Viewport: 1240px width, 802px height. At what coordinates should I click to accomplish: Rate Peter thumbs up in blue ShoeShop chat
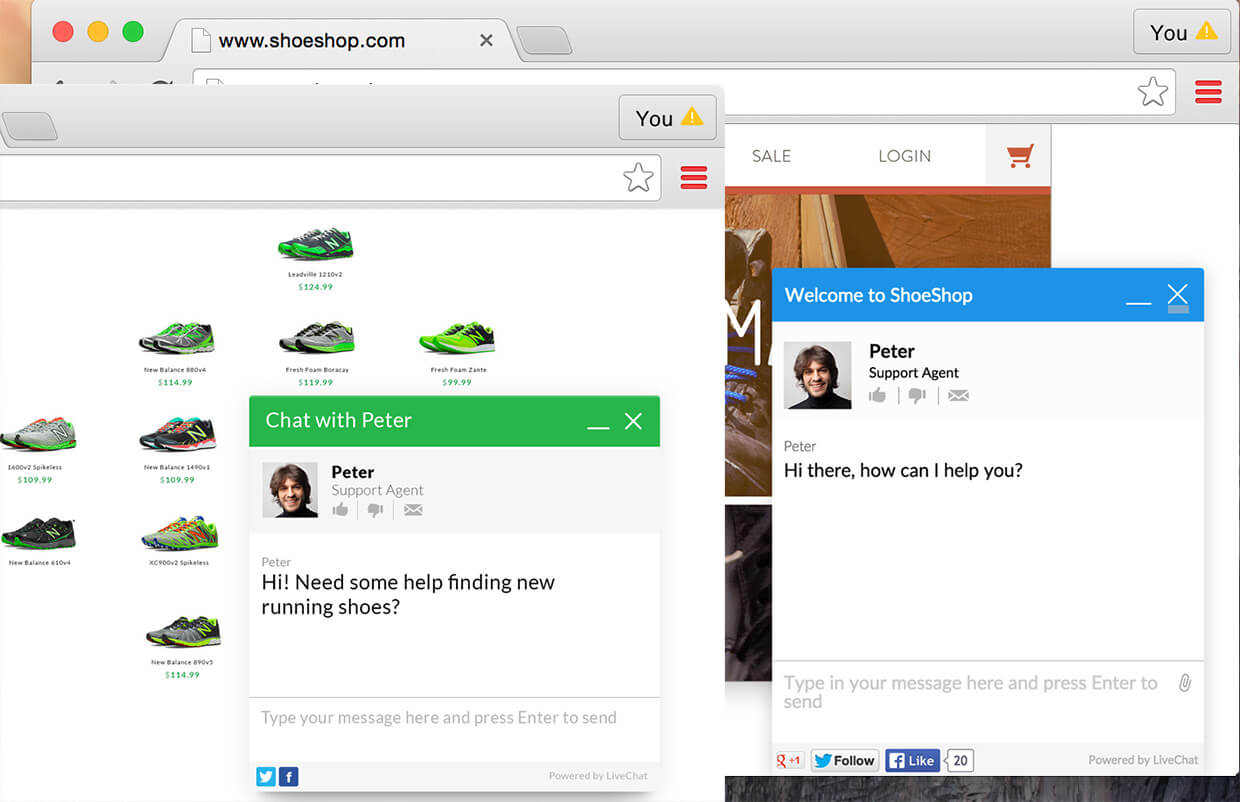[877, 395]
